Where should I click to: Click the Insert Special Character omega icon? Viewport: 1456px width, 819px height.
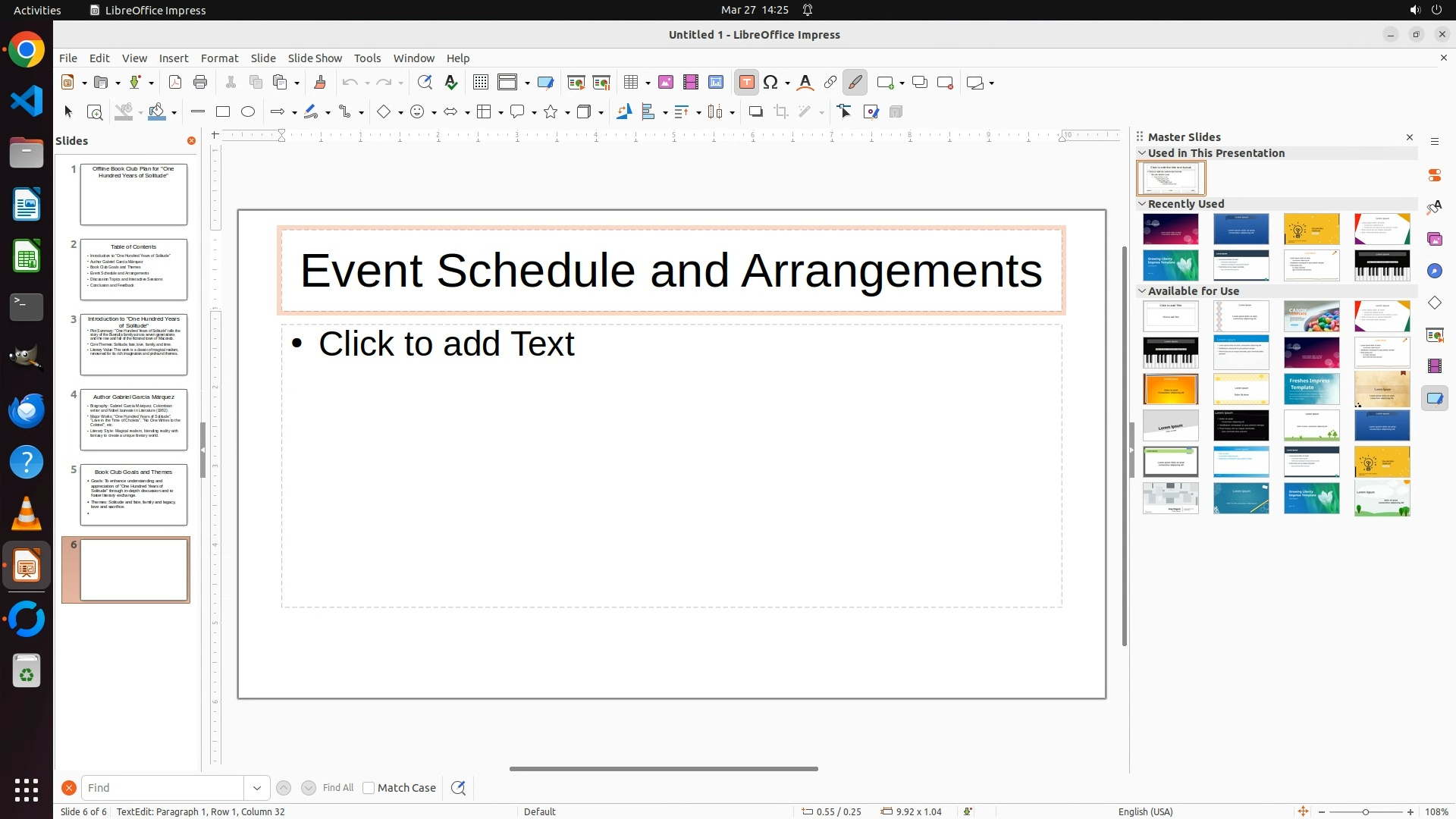[771, 83]
